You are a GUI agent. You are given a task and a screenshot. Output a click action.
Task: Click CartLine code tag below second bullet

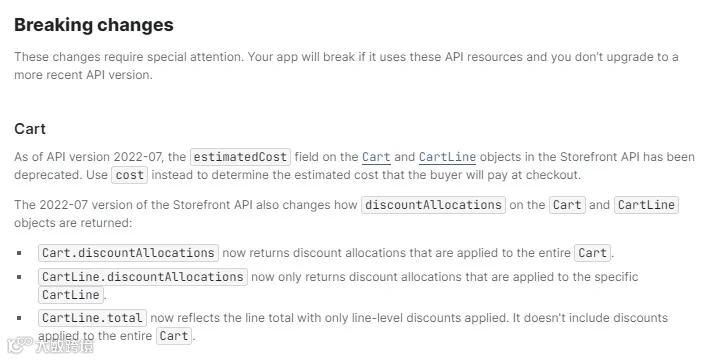71,295
